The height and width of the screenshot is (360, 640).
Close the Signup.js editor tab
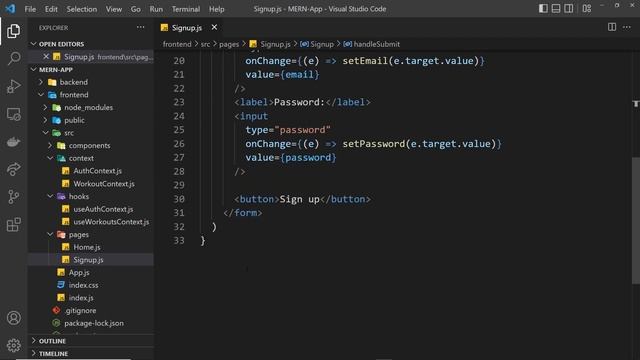coord(214,27)
